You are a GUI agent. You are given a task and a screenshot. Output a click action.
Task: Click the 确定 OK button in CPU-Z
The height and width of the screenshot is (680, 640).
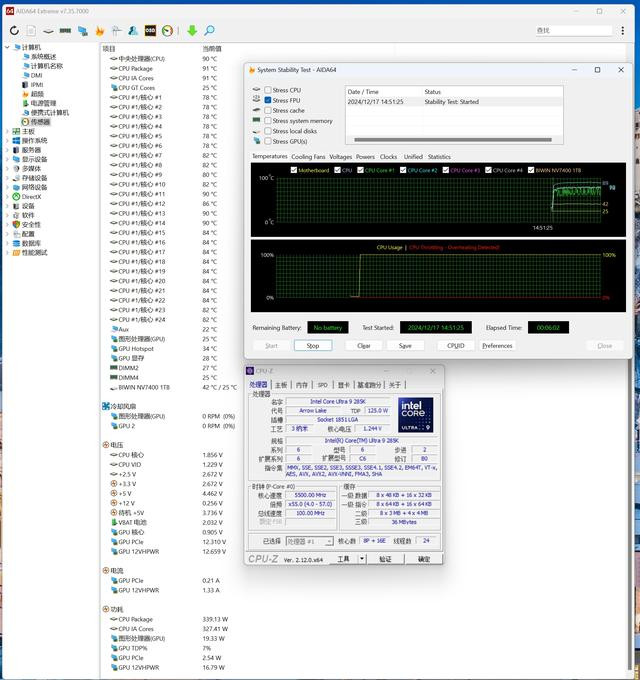point(424,559)
